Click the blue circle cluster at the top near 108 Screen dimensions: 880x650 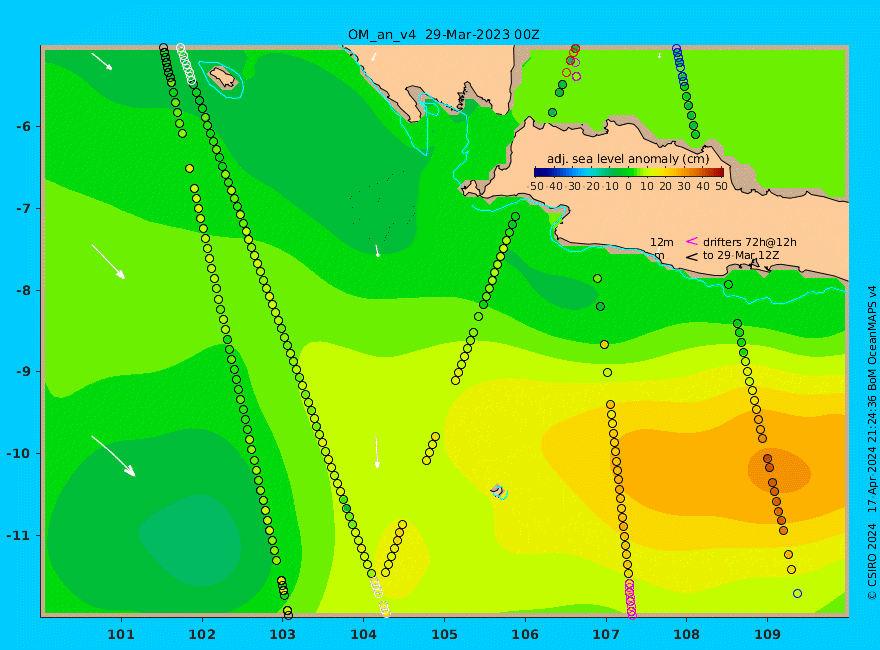[680, 65]
